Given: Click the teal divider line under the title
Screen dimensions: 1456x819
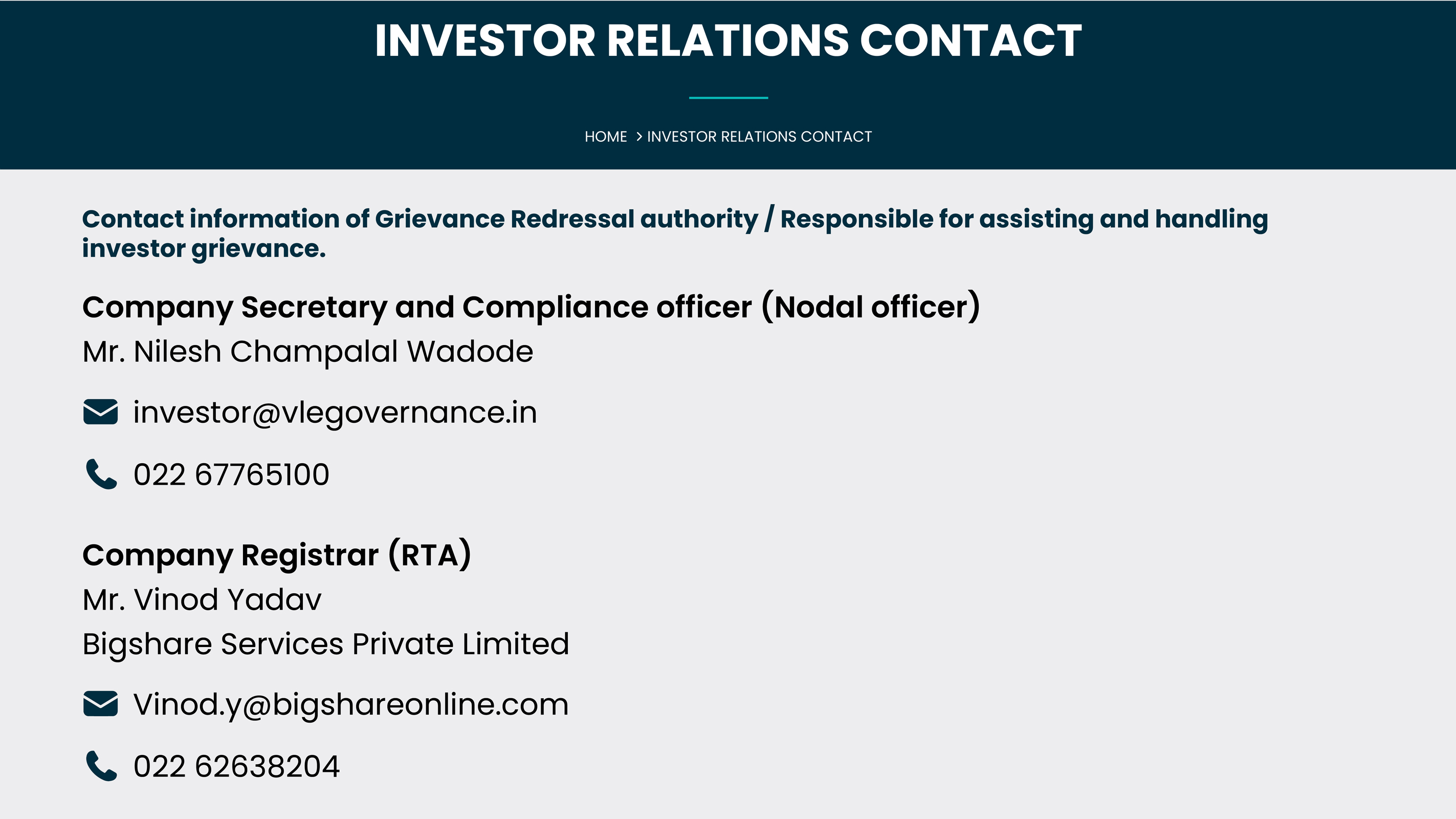Looking at the screenshot, I should (x=728, y=98).
